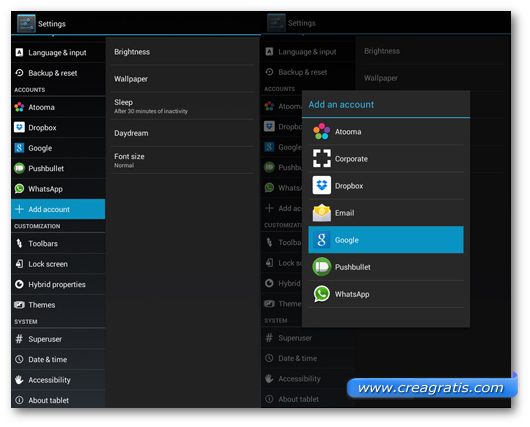Click the WhatsApp icon in left sidebar
The width and height of the screenshot is (530, 427).
coord(19,189)
